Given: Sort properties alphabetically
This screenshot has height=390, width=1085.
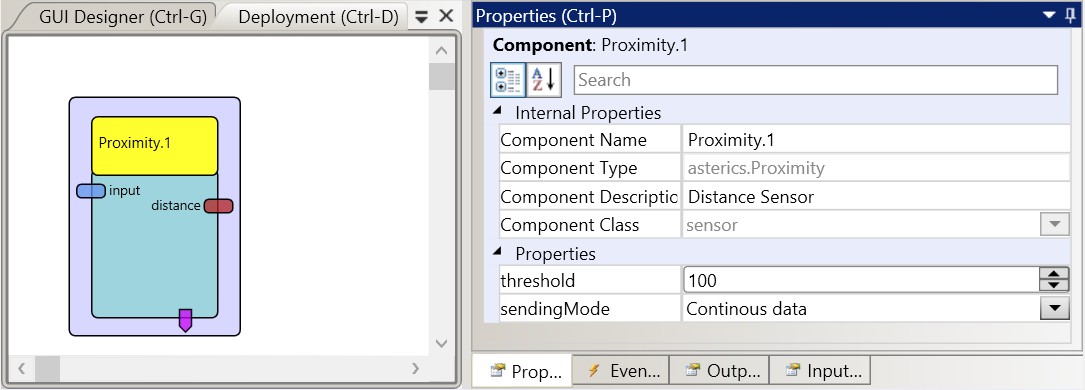Looking at the screenshot, I should click(x=544, y=80).
